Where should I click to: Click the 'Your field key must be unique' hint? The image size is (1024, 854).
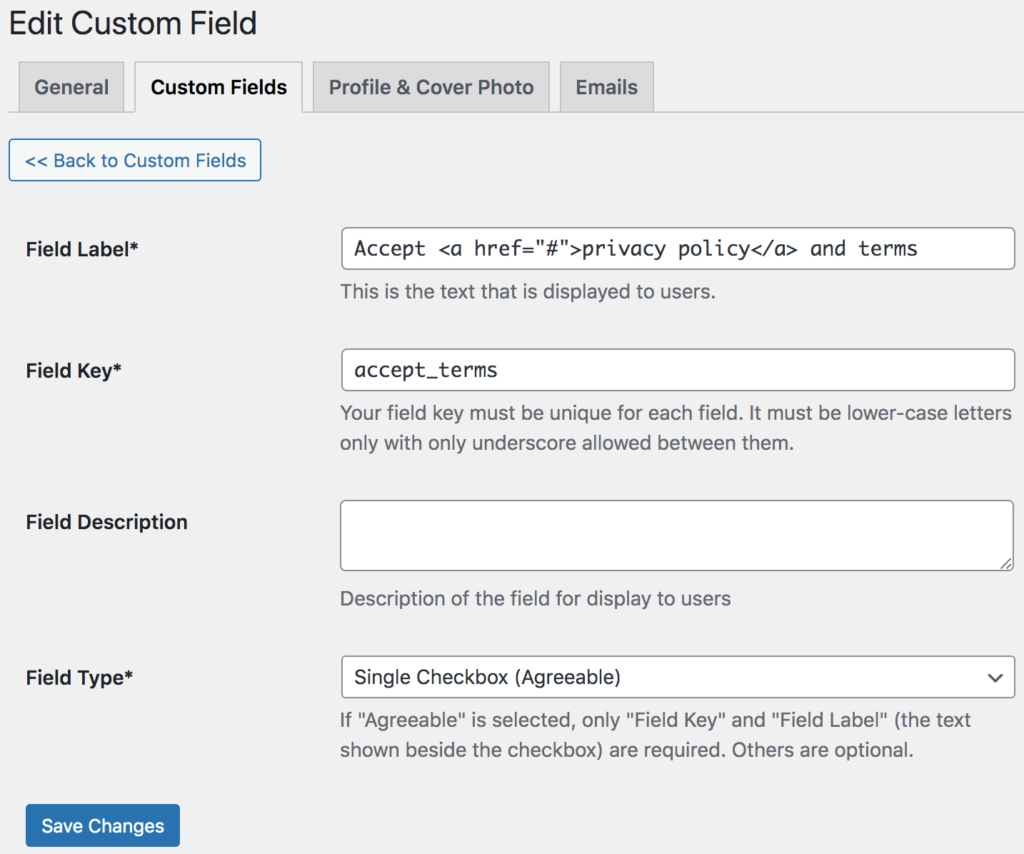tap(676, 428)
